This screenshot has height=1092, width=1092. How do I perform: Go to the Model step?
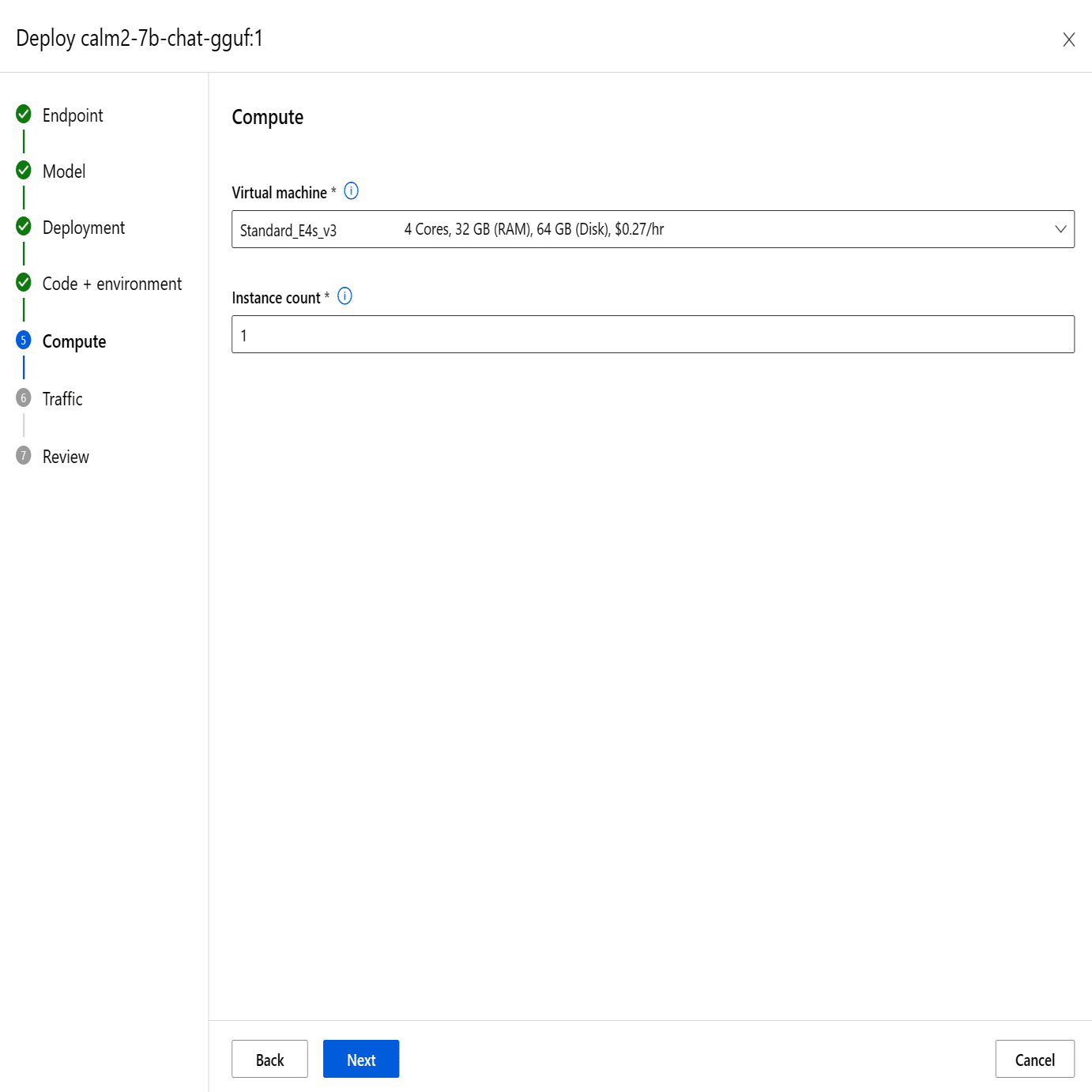point(64,171)
